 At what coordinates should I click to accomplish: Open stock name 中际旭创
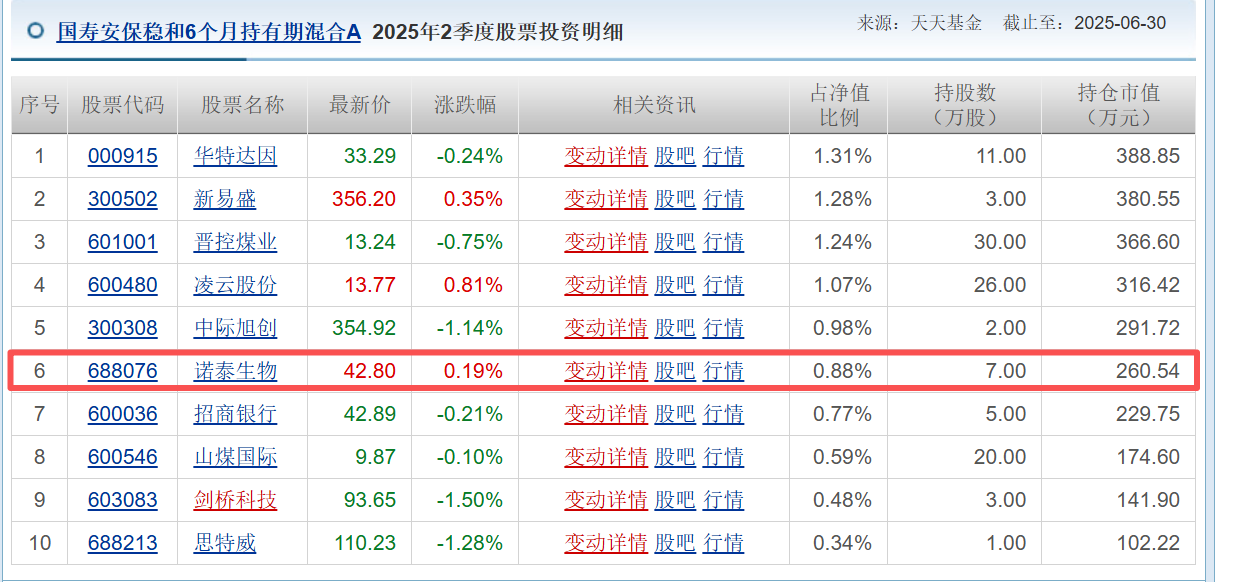point(235,328)
